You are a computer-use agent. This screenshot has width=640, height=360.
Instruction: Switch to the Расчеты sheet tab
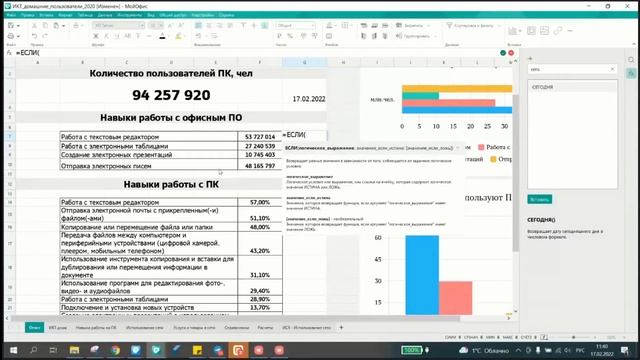tap(265, 327)
